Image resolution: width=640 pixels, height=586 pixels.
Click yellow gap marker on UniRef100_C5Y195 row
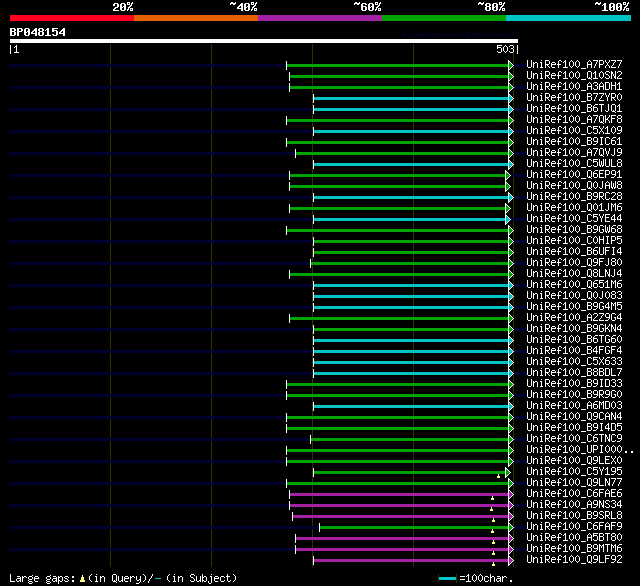[x=498, y=476]
